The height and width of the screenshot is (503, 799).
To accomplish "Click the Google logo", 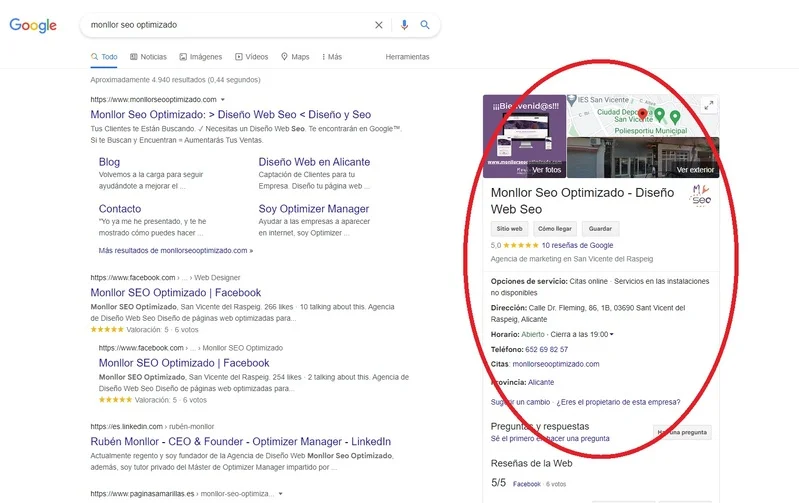I will coord(33,25).
